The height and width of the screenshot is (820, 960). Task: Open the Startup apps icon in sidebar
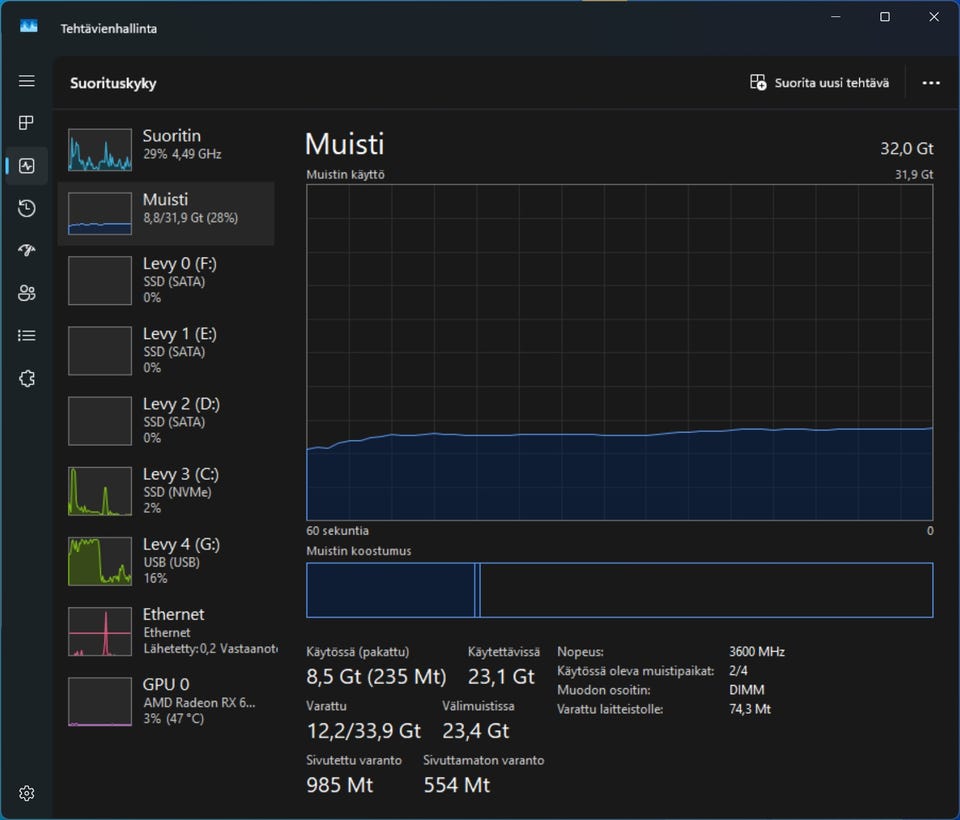pyautogui.click(x=27, y=251)
